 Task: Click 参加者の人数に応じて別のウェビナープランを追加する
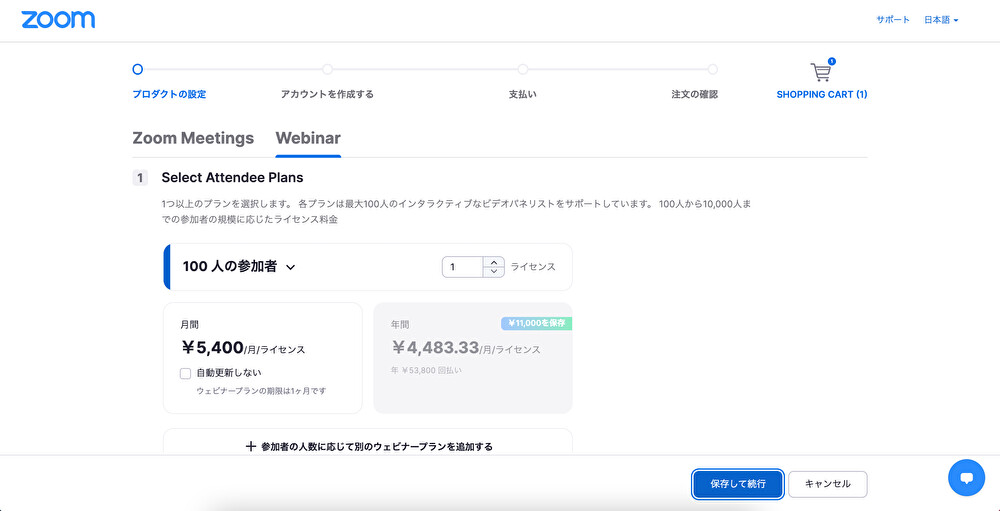pos(377,447)
